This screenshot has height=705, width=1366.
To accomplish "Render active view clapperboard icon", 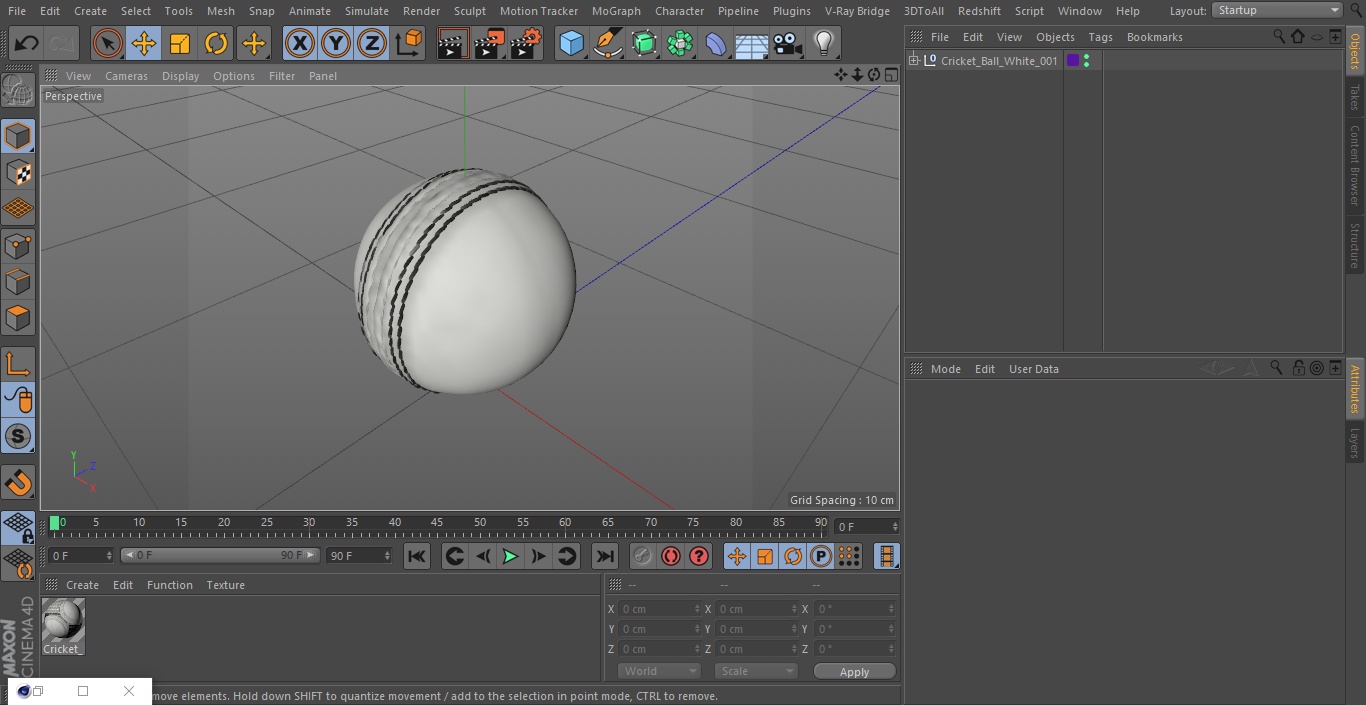I will pyautogui.click(x=453, y=43).
